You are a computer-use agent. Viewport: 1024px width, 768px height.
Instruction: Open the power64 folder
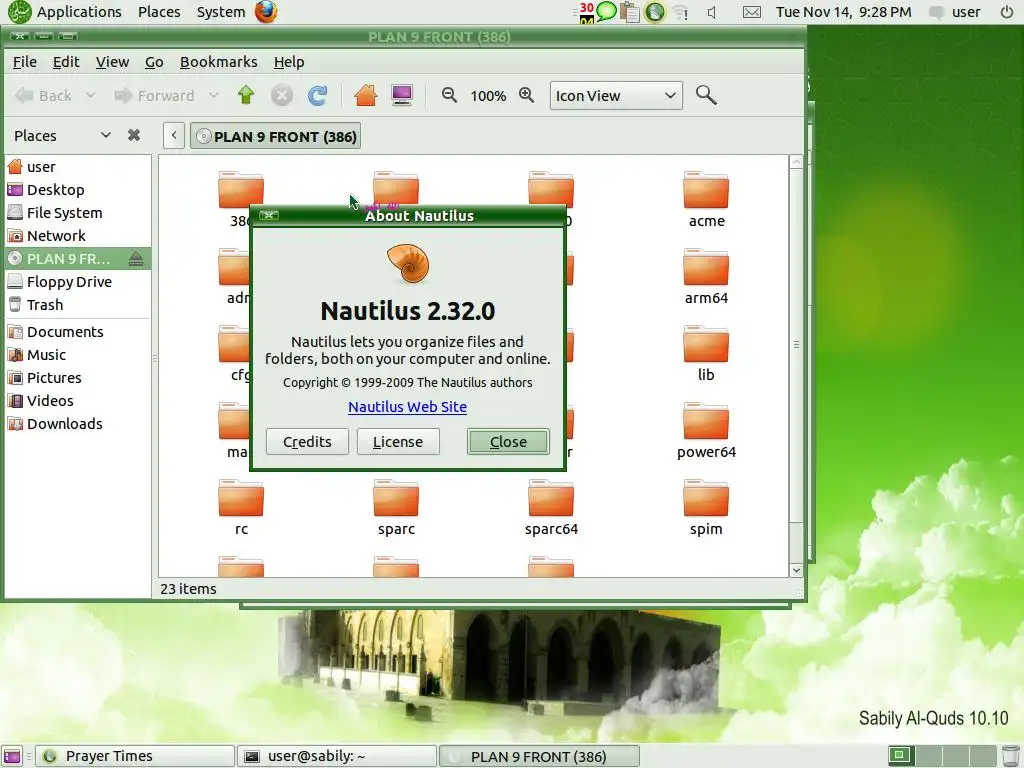click(x=706, y=430)
